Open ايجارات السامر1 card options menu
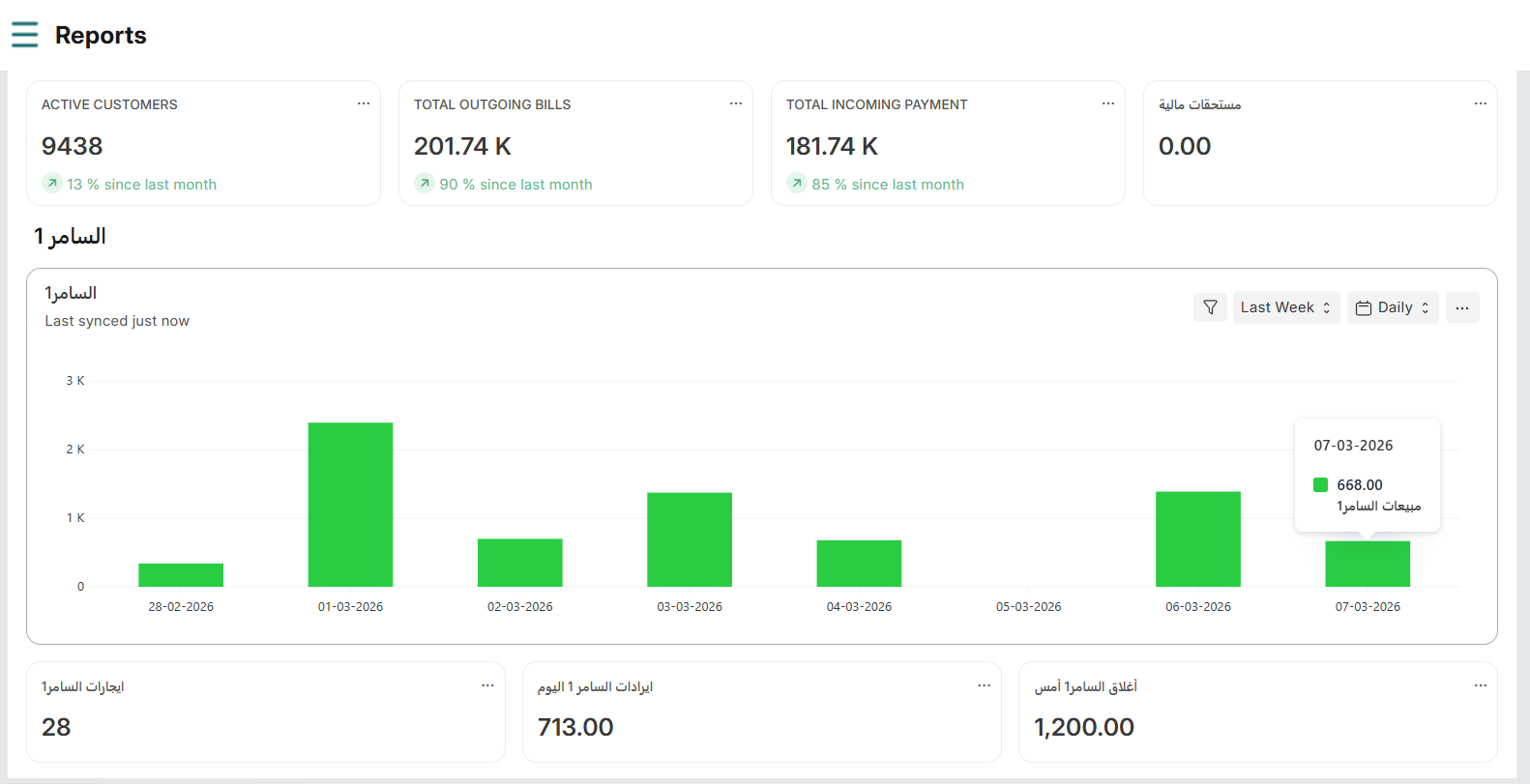 (x=487, y=685)
